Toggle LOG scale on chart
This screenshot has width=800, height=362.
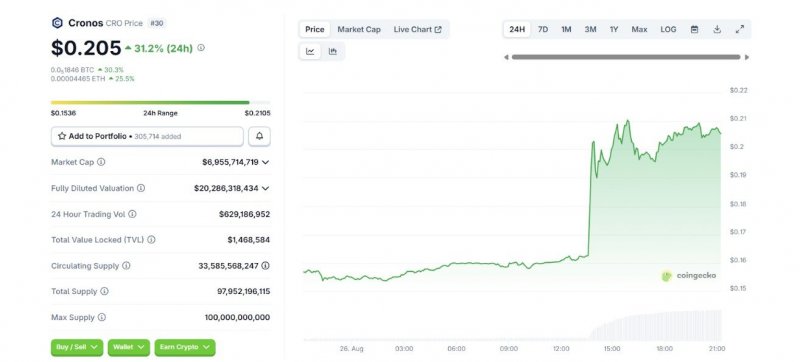(x=668, y=30)
